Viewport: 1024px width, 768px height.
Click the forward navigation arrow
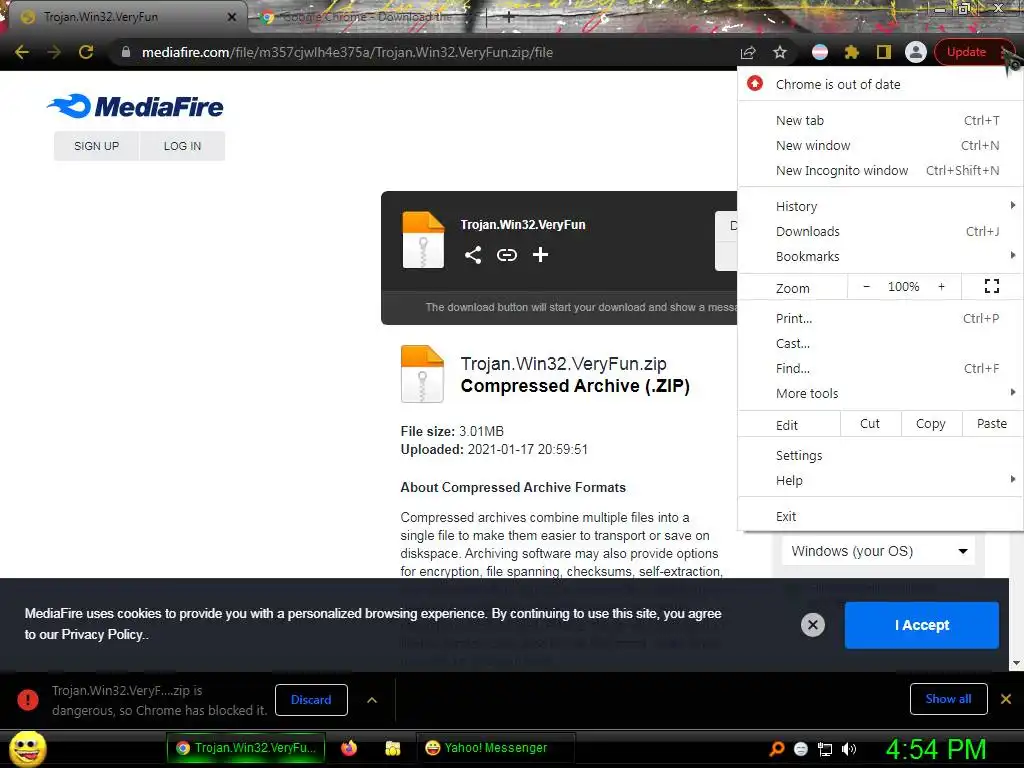(x=54, y=52)
